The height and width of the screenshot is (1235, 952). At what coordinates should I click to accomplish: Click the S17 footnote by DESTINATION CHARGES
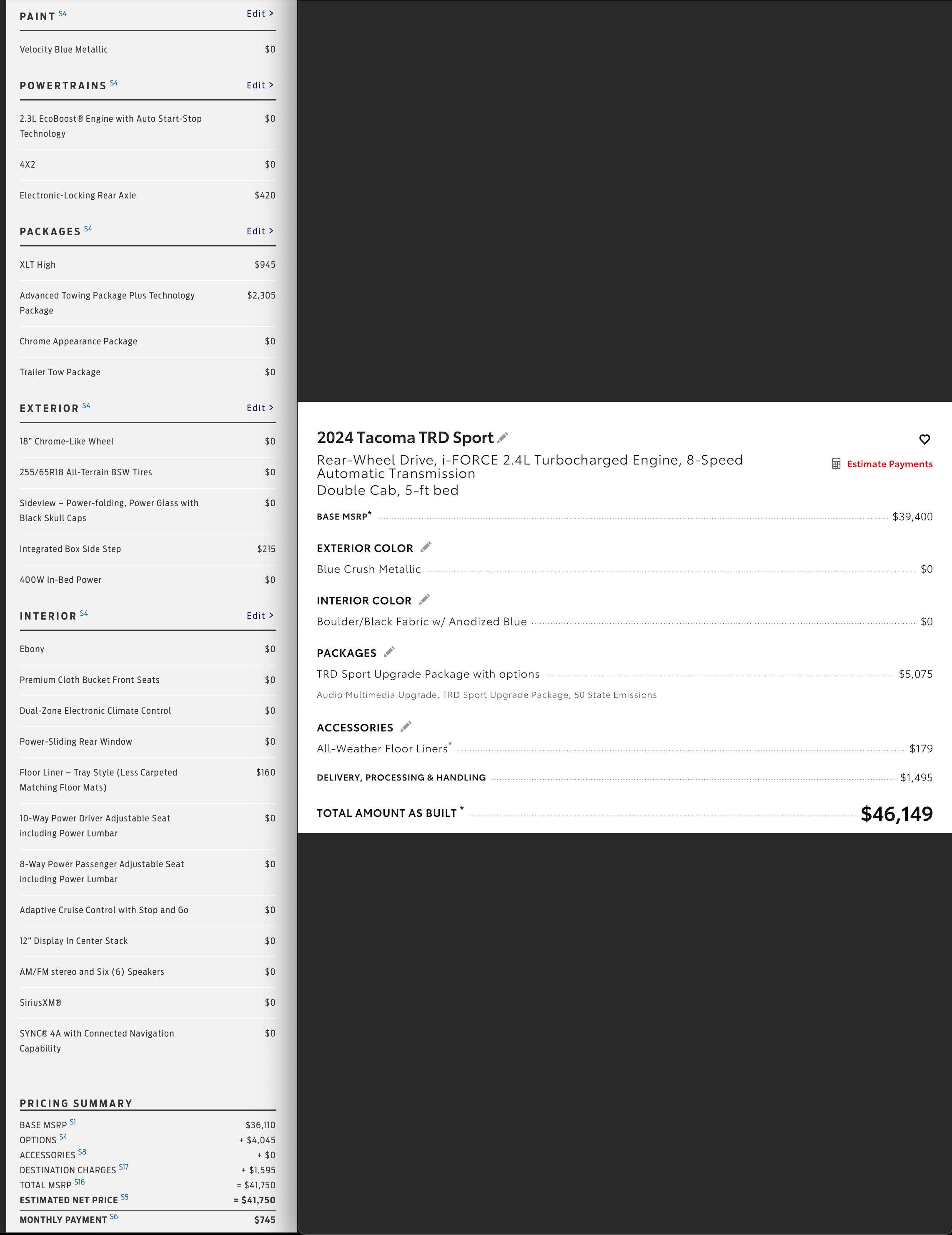coord(124,1167)
